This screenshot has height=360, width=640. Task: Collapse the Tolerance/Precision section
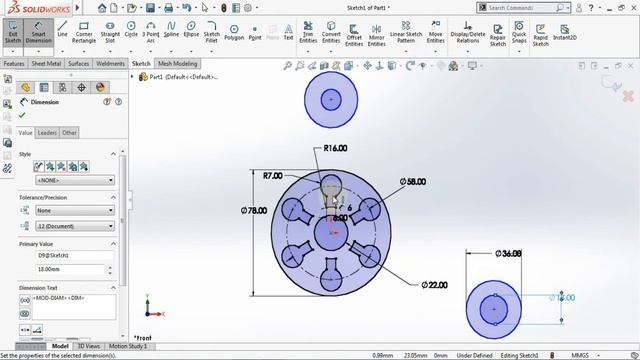[113, 197]
